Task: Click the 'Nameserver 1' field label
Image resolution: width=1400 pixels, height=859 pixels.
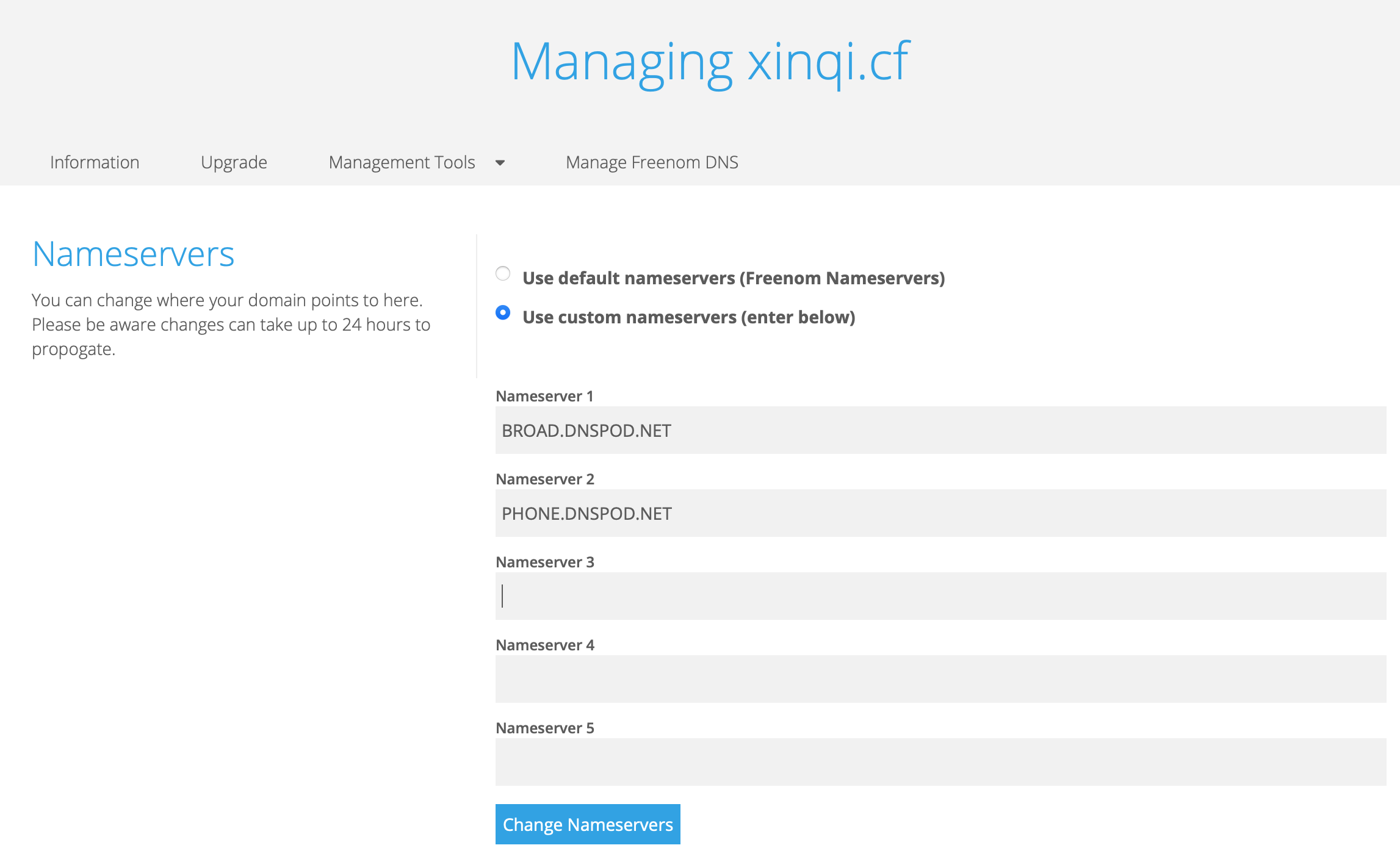Action: (544, 397)
